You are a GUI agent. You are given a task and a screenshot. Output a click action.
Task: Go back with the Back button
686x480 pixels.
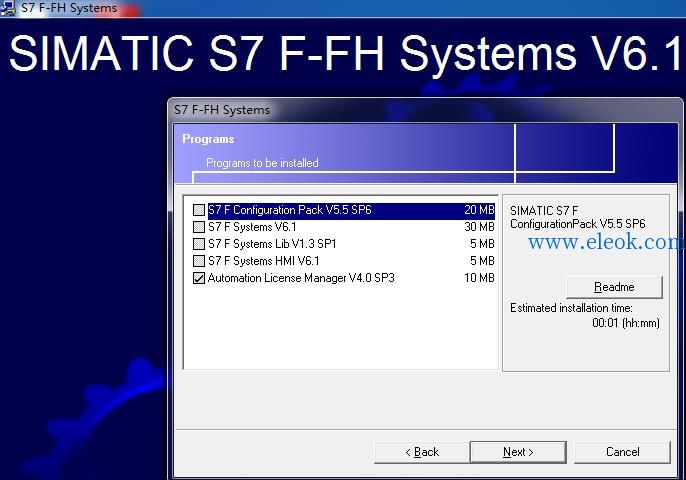coord(422,452)
